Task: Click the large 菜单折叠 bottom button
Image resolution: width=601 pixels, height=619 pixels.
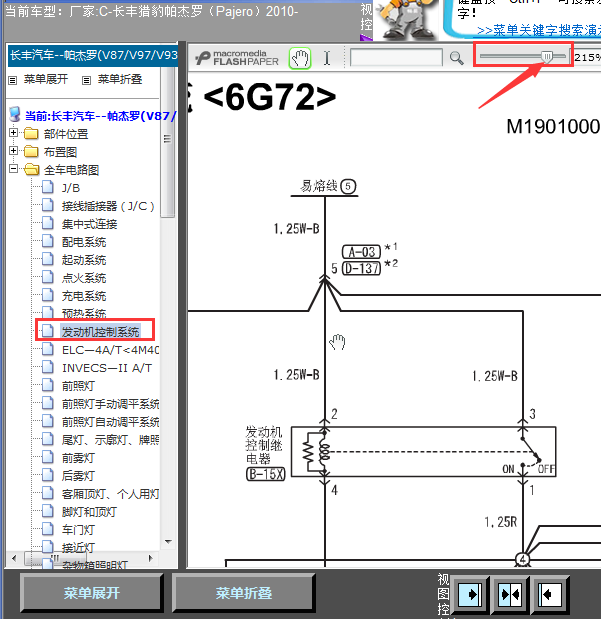Action: pos(244,593)
